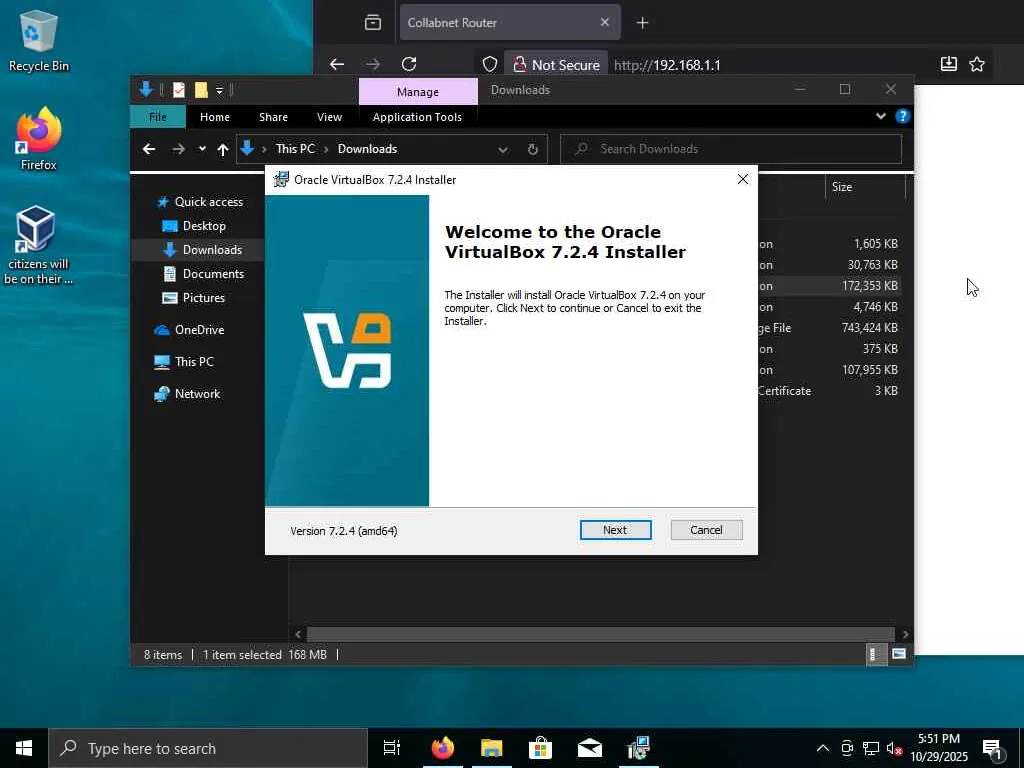Viewport: 1024px width, 768px height.
Task: Open Firefox downloads panel
Action: click(949, 64)
